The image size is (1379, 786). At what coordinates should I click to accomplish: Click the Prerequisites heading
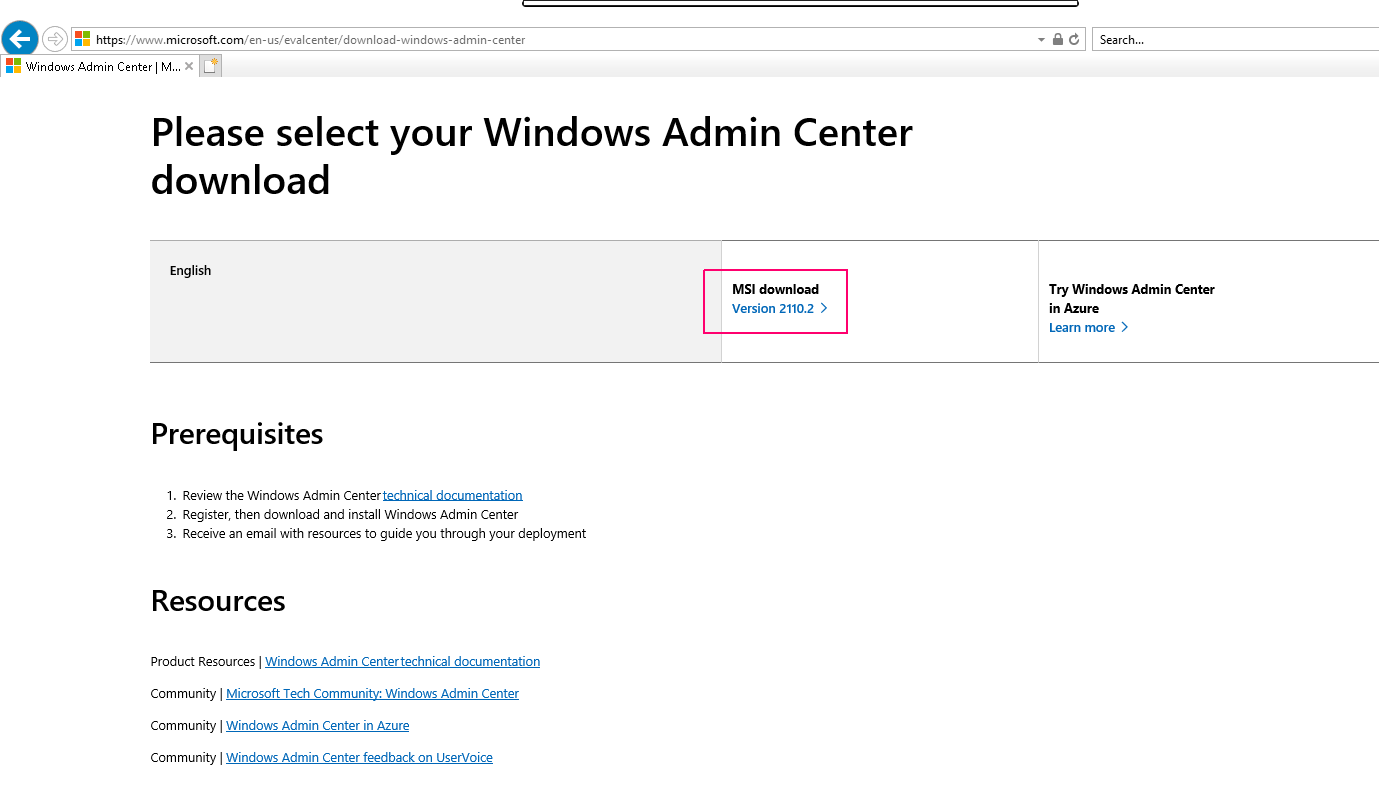[237, 434]
